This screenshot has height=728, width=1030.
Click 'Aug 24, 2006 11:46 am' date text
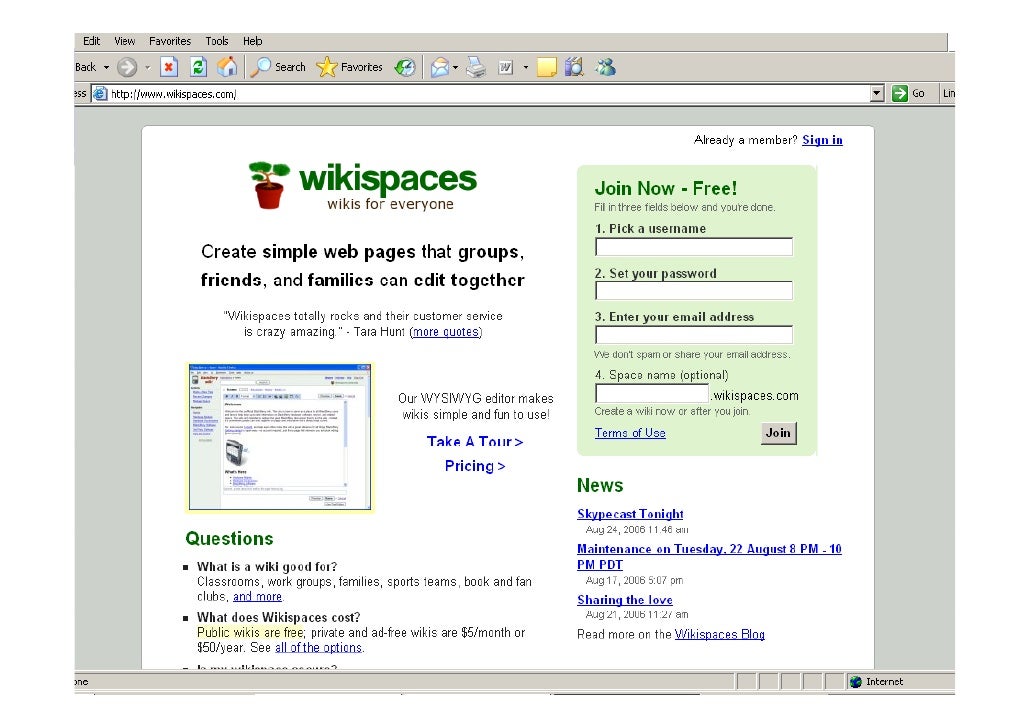[x=637, y=530]
